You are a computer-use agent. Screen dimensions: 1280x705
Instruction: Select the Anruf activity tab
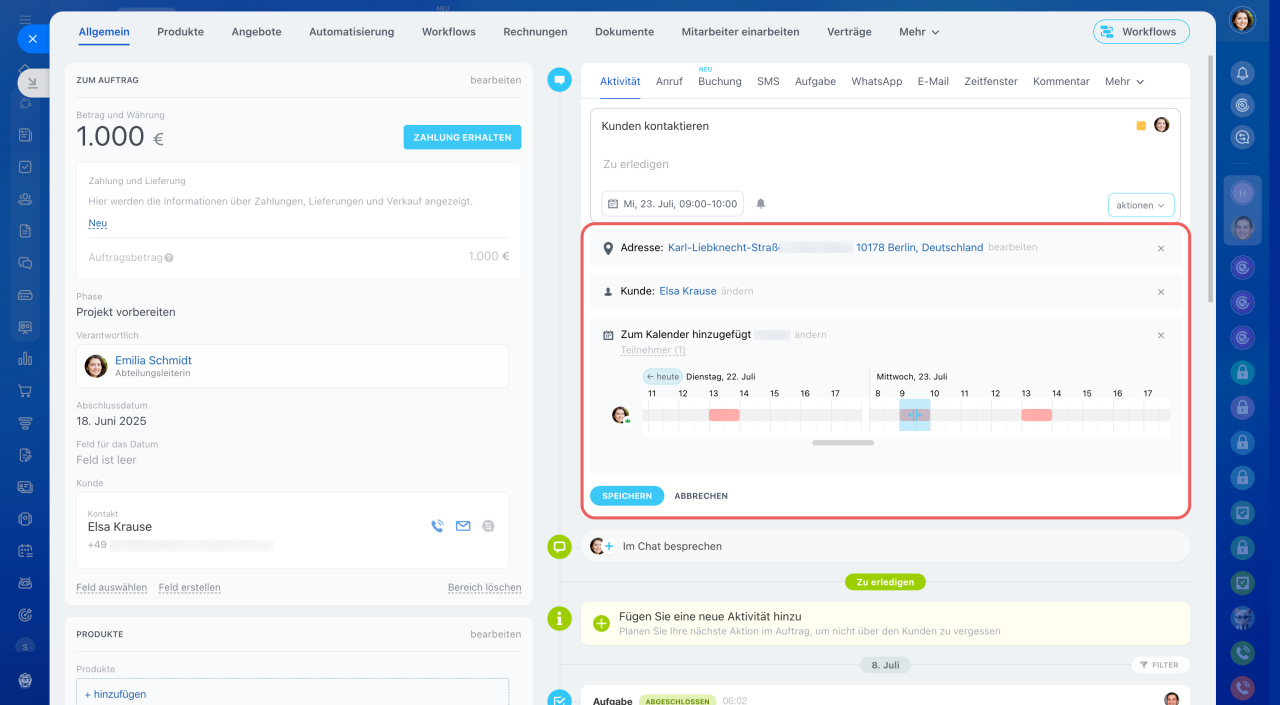(x=669, y=81)
